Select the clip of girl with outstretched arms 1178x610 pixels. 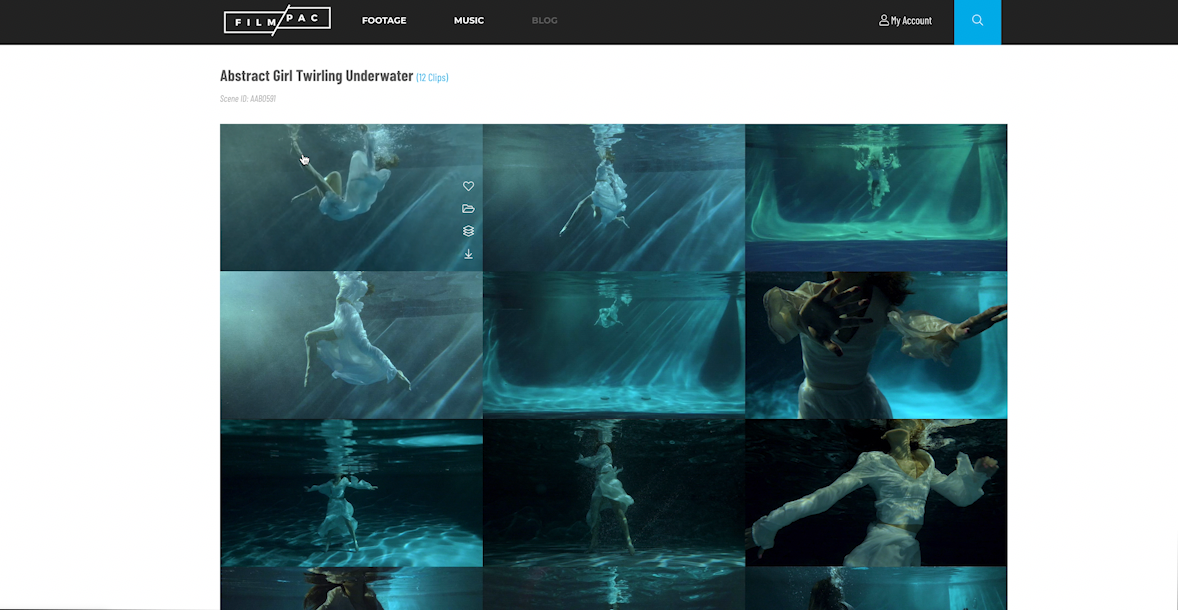(876, 491)
